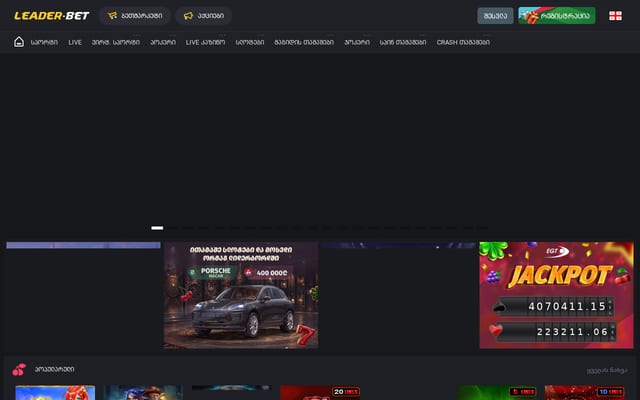Image resolution: width=640 pixels, height=400 pixels.
Task: Open the slot thumbnail with 10 lines badge
Action: point(584,393)
